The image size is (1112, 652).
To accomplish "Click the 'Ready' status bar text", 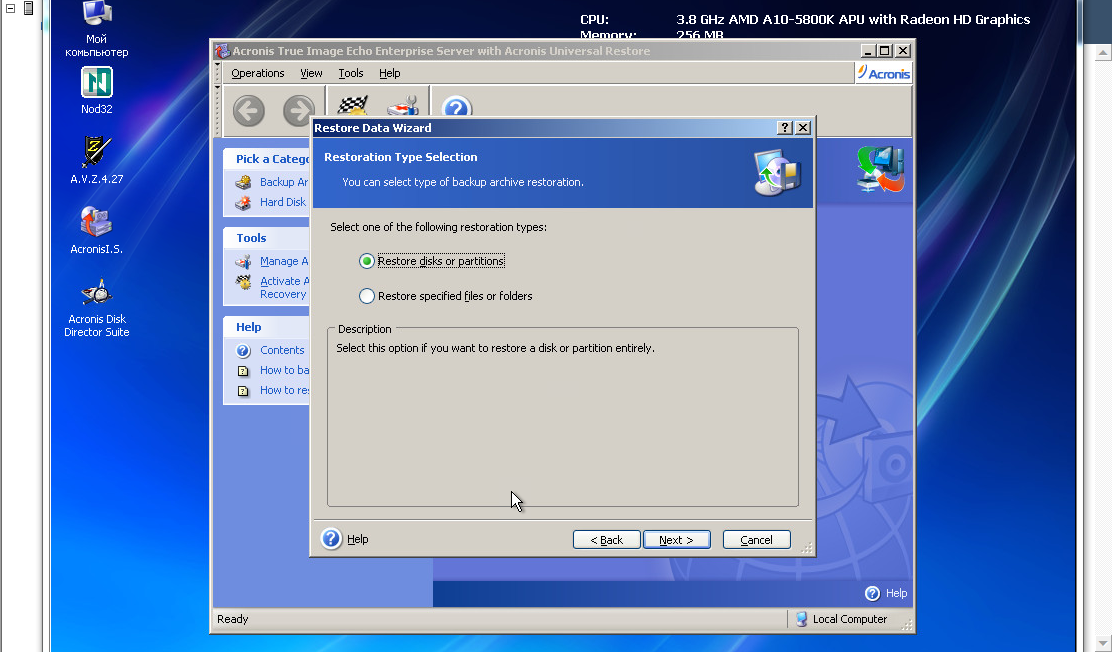I will (x=233, y=619).
